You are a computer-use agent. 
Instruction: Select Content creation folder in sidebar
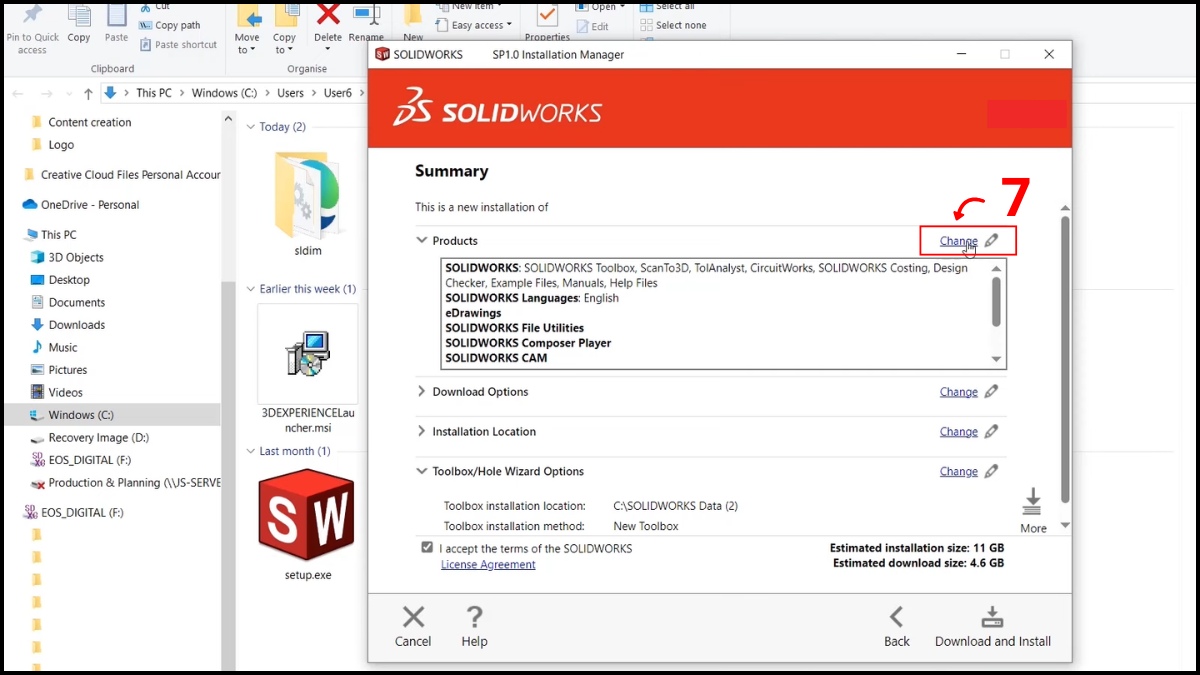(90, 122)
